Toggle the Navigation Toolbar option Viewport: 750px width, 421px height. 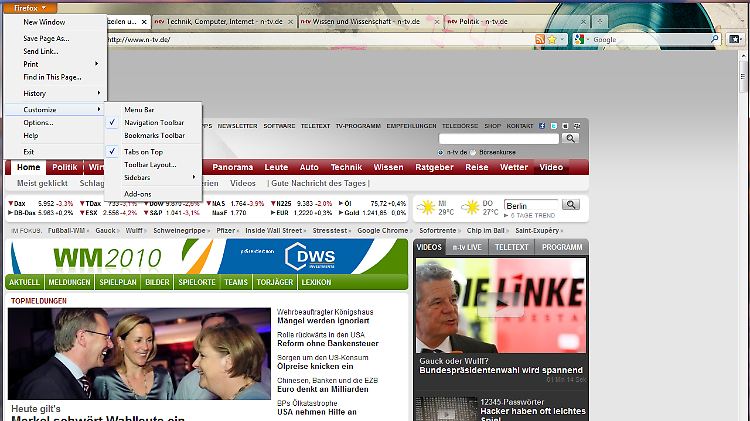tap(154, 122)
